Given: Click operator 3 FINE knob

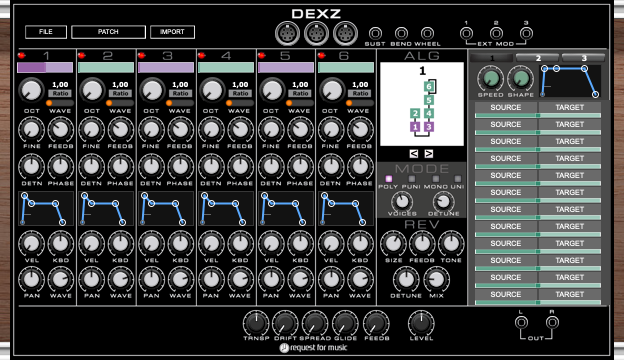Looking at the screenshot, I should [151, 129].
